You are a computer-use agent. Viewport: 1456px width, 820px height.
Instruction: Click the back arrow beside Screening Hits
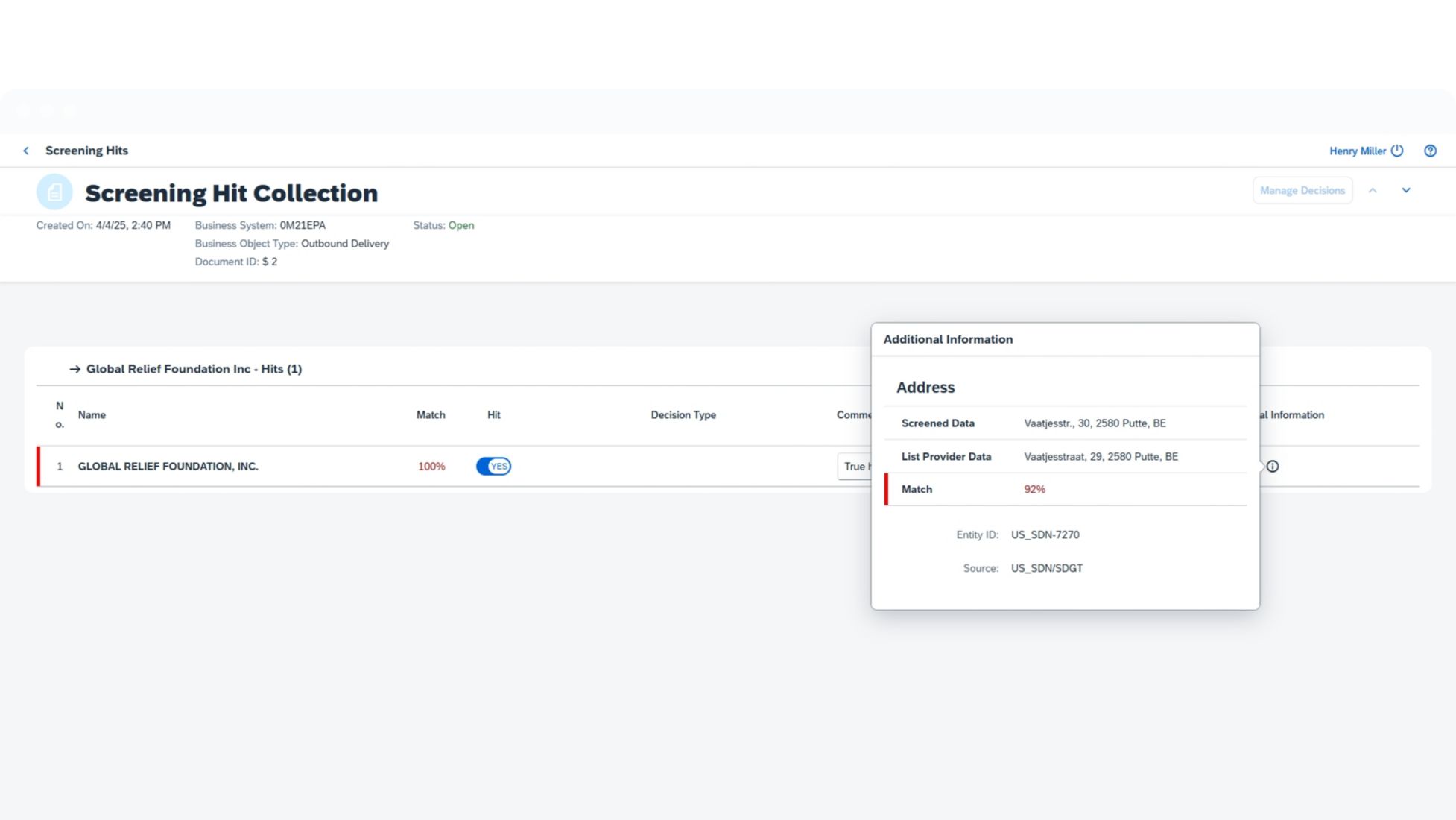(x=26, y=151)
